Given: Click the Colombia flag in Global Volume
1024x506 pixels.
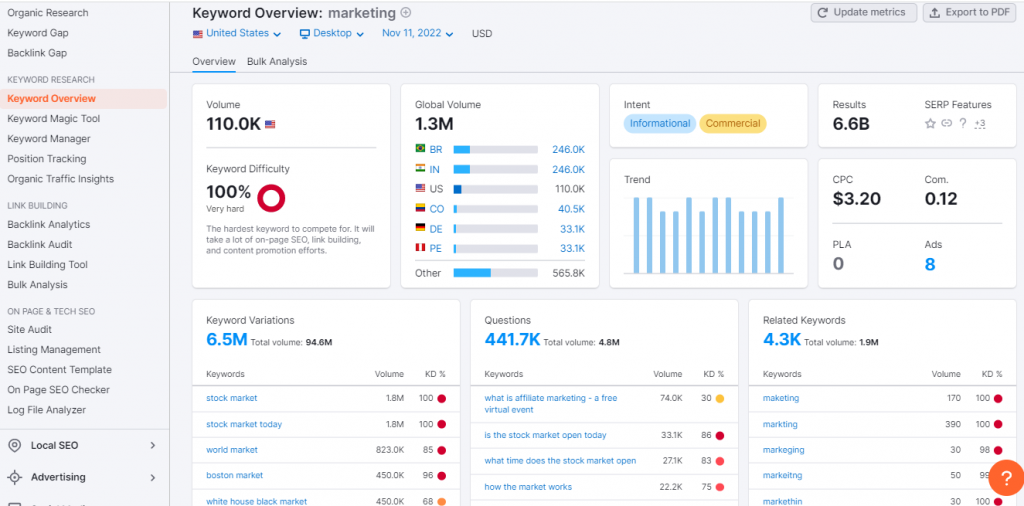Looking at the screenshot, I should pyautogui.click(x=421, y=208).
